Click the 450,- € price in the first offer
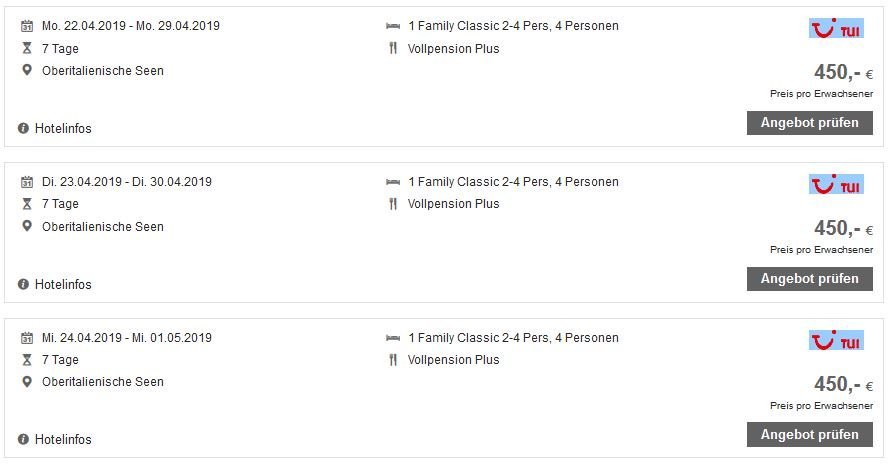890x465 pixels. (843, 72)
